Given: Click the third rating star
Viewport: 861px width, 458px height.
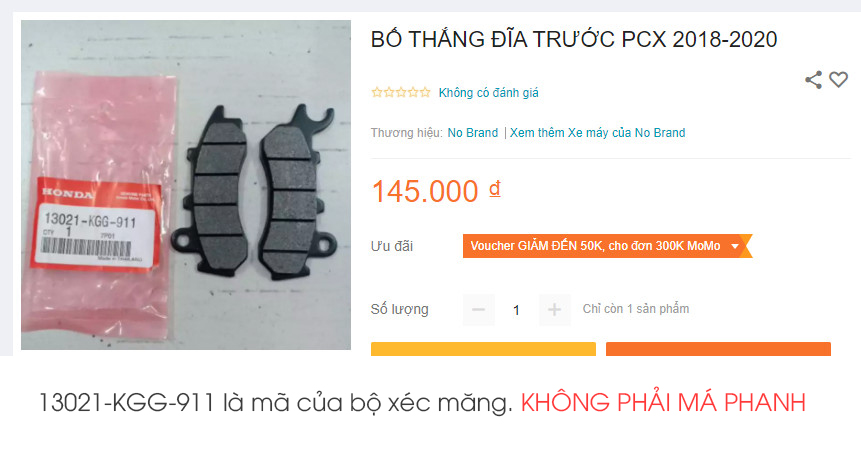Looking at the screenshot, I should pyautogui.click(x=401, y=92).
